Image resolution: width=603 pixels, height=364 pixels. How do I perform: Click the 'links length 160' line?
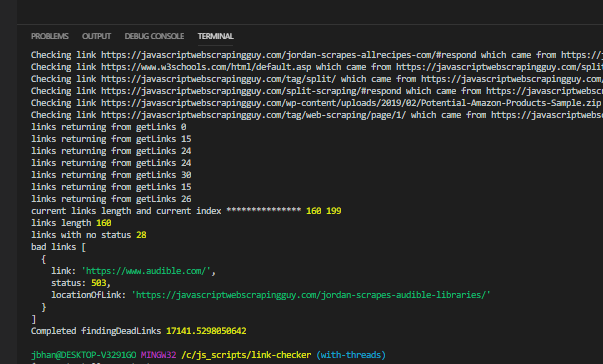71,223
